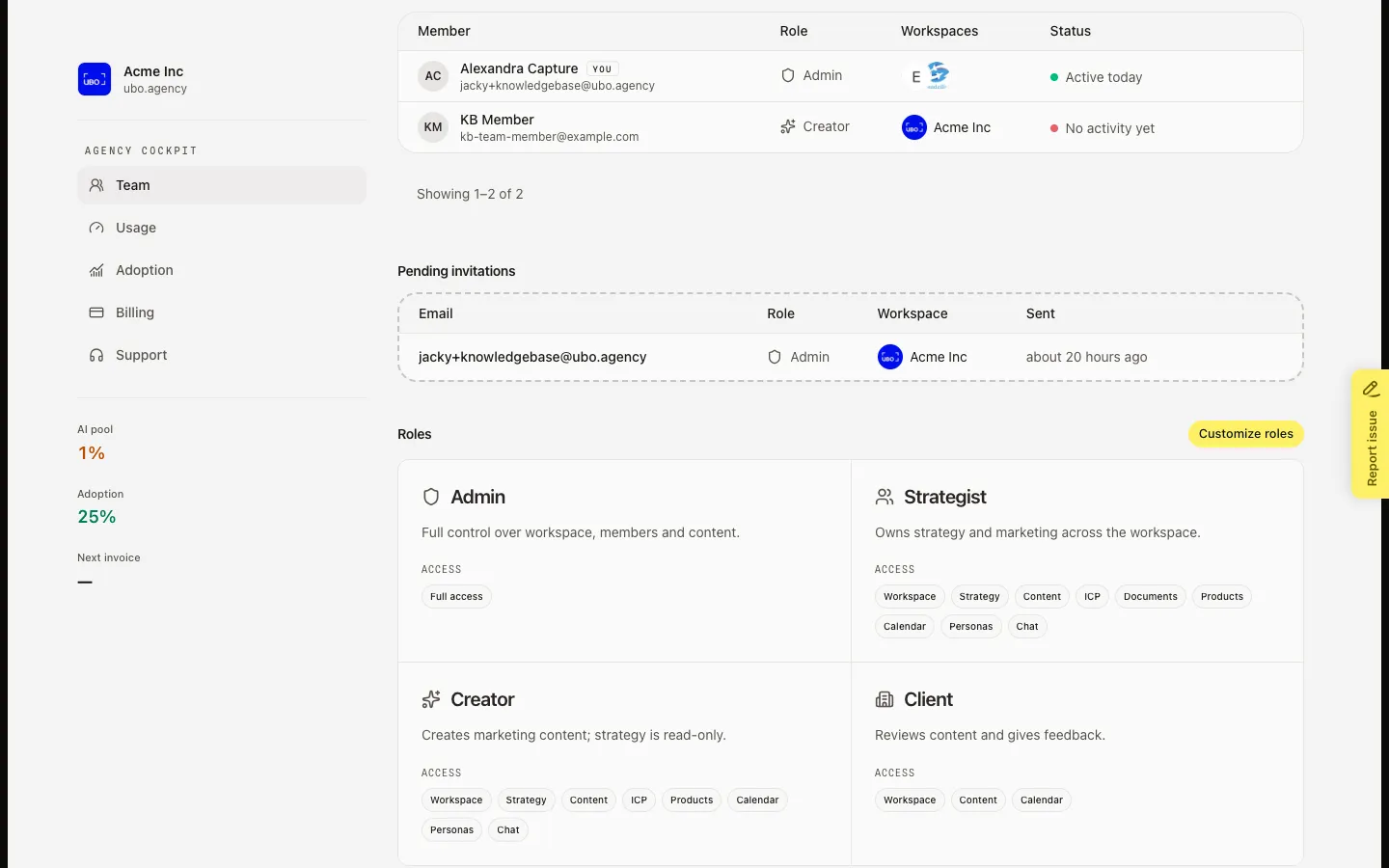The width and height of the screenshot is (1389, 868).
Task: Click the Chat tag under Creator role
Action: tap(508, 830)
